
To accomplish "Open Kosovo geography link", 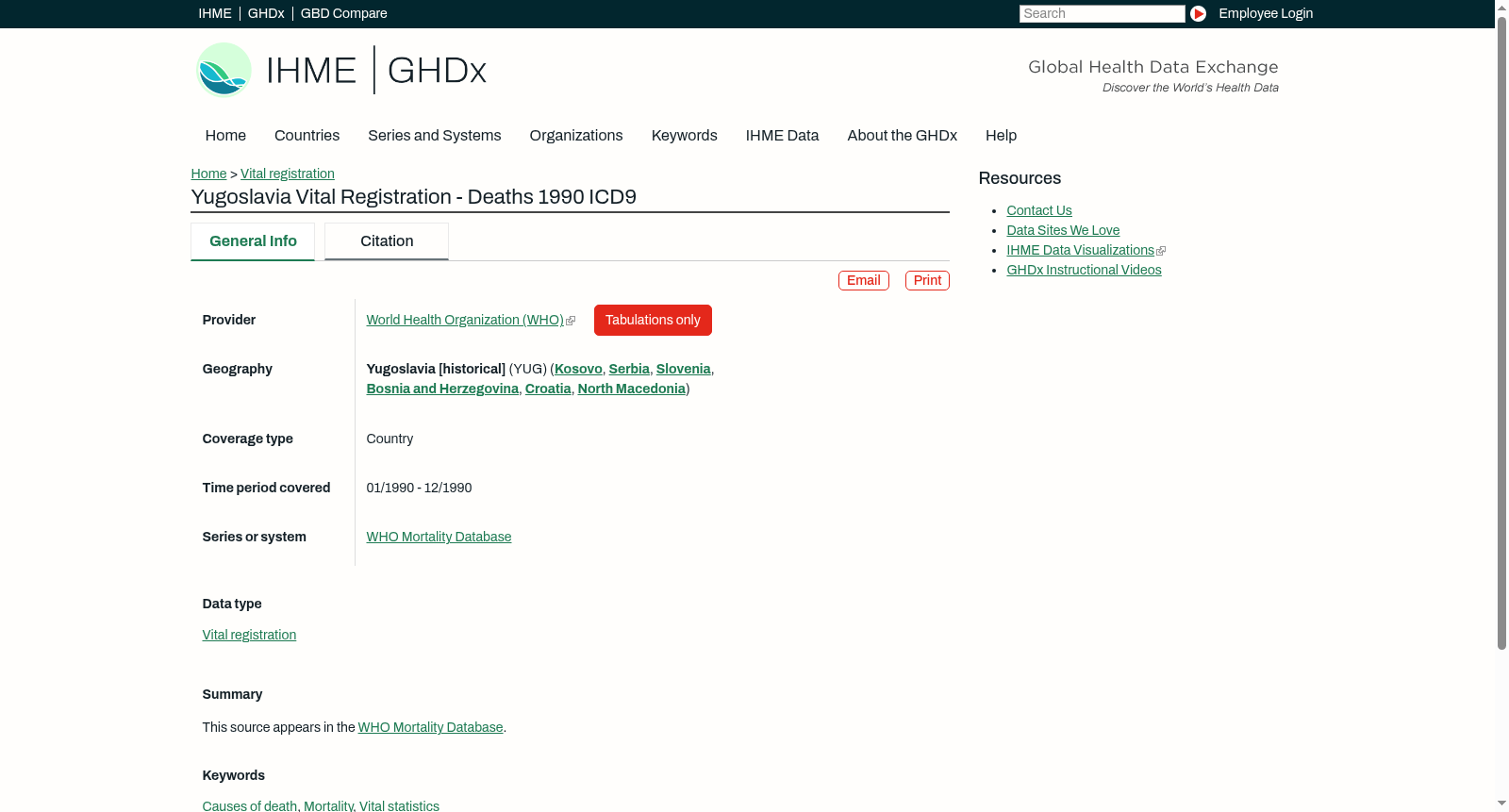I will [578, 370].
